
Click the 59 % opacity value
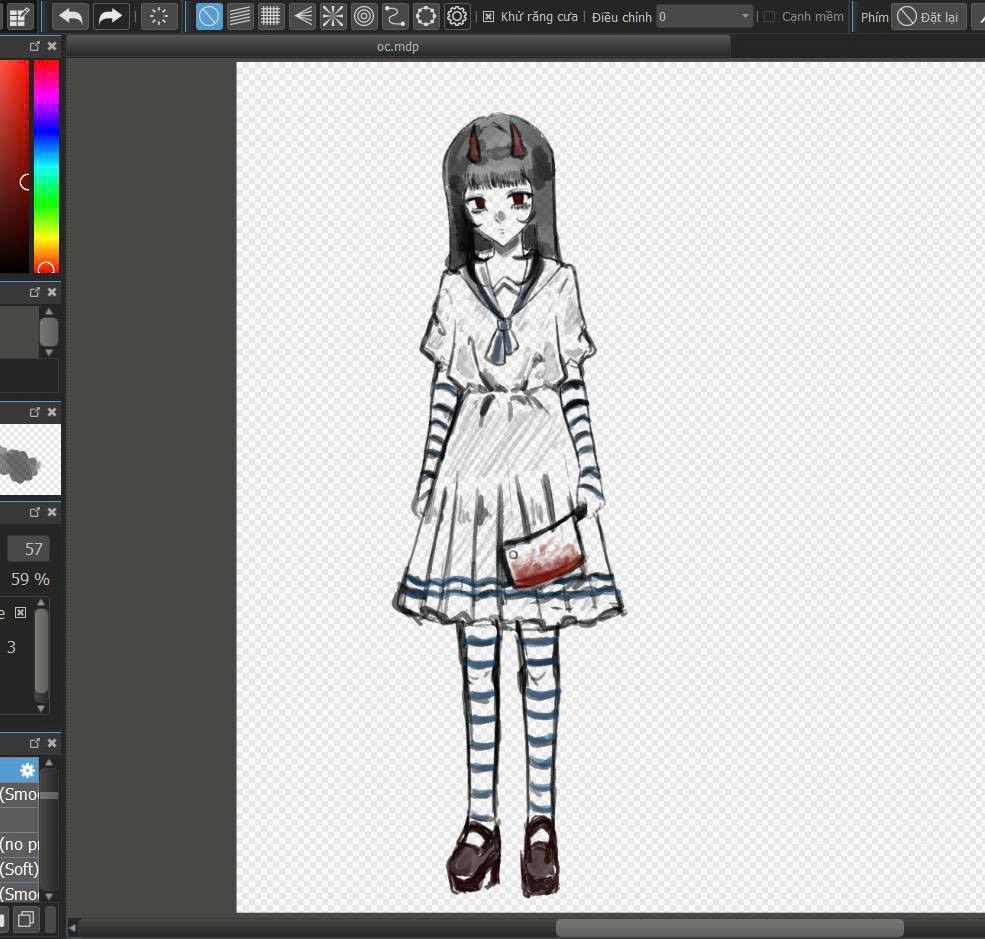click(30, 579)
